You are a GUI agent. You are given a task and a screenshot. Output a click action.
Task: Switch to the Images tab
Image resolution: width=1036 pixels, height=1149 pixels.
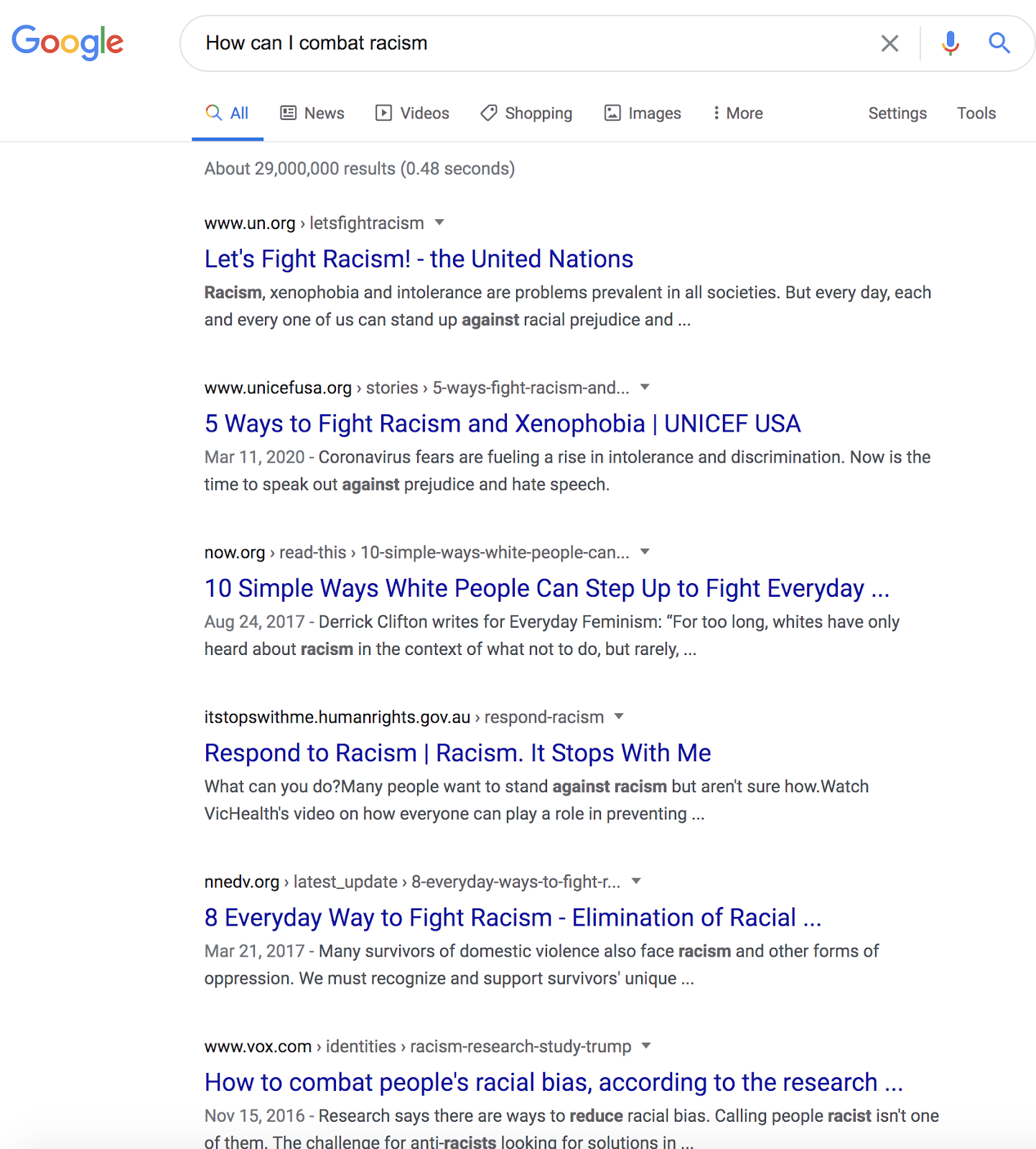(x=643, y=113)
